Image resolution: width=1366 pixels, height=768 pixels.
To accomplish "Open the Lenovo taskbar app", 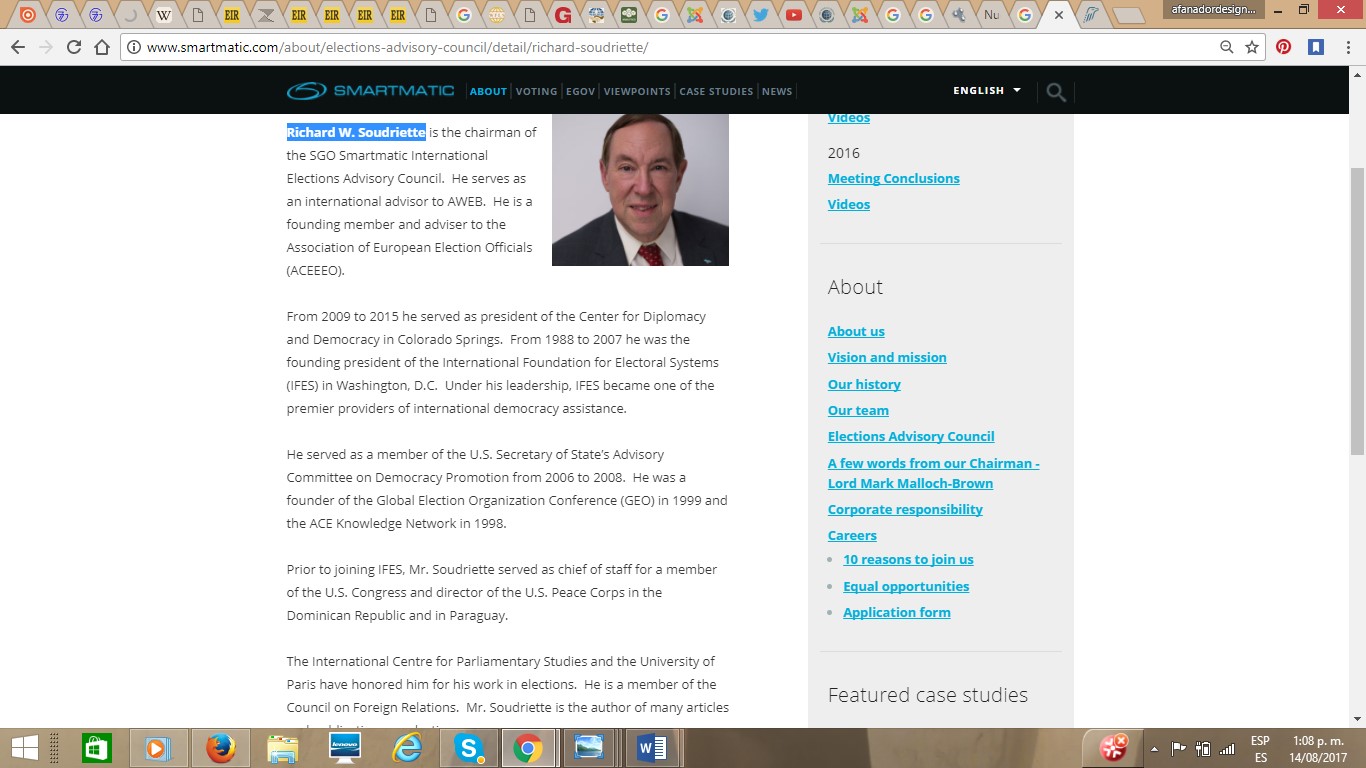I will click(x=344, y=748).
